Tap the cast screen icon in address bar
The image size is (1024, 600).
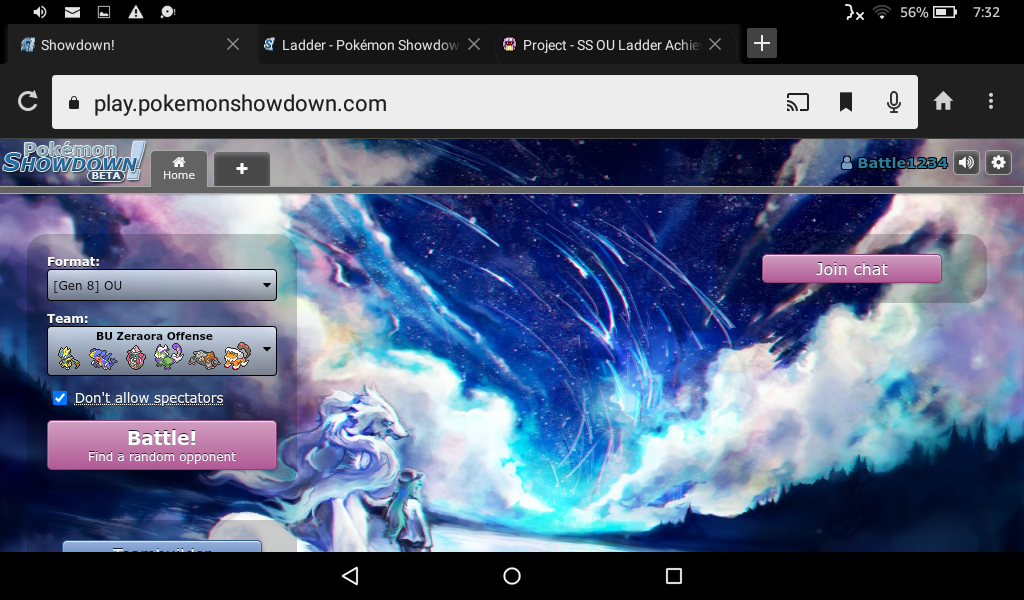(x=797, y=102)
